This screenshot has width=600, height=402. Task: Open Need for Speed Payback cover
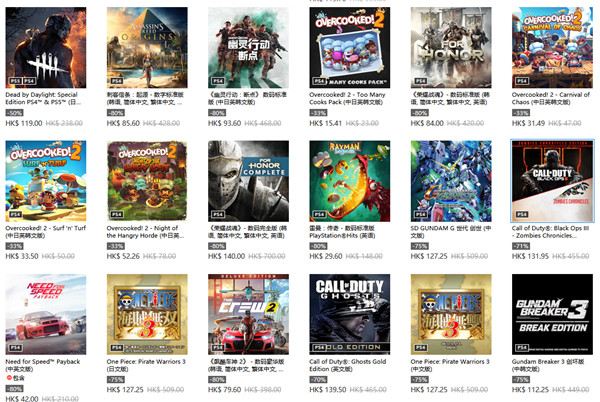[46, 314]
